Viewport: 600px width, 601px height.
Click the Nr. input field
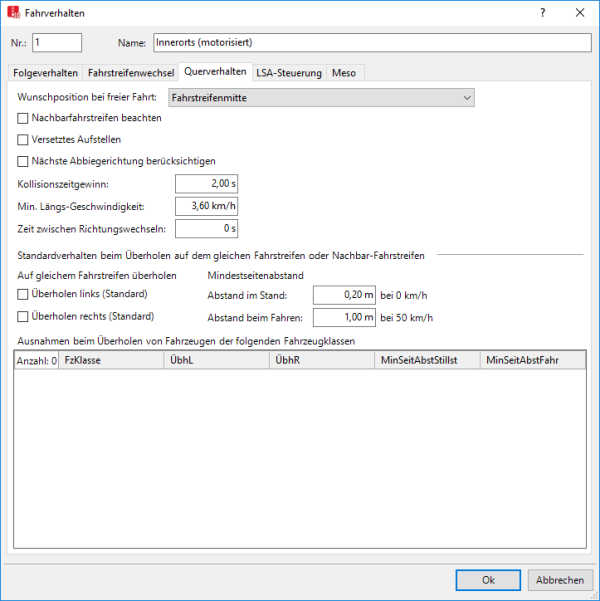point(57,43)
